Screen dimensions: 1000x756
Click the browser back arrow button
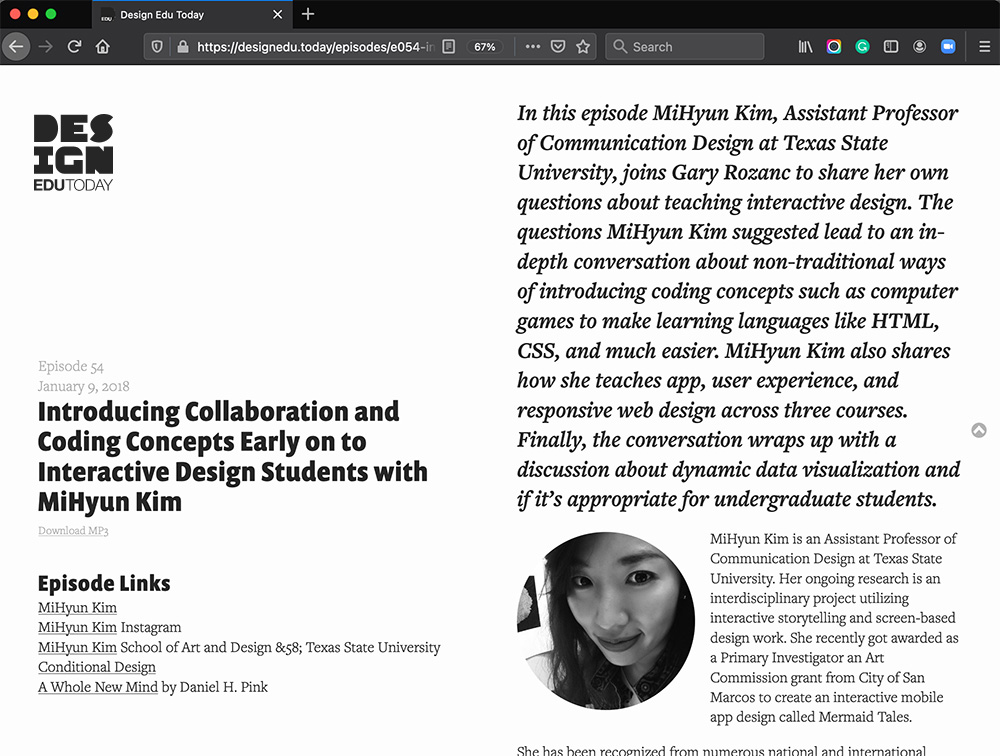click(x=16, y=47)
